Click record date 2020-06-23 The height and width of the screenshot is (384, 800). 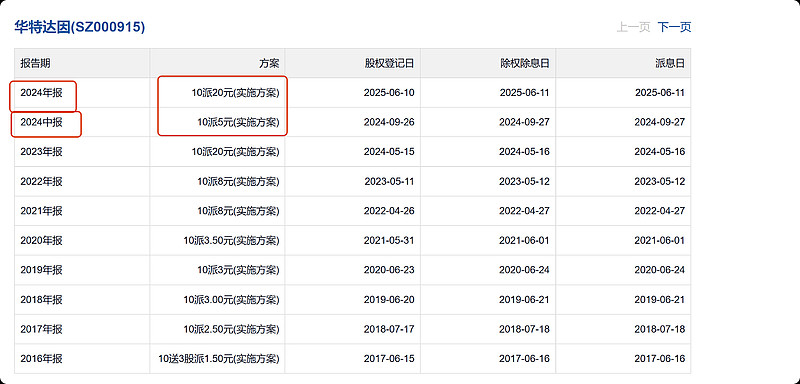click(x=389, y=270)
